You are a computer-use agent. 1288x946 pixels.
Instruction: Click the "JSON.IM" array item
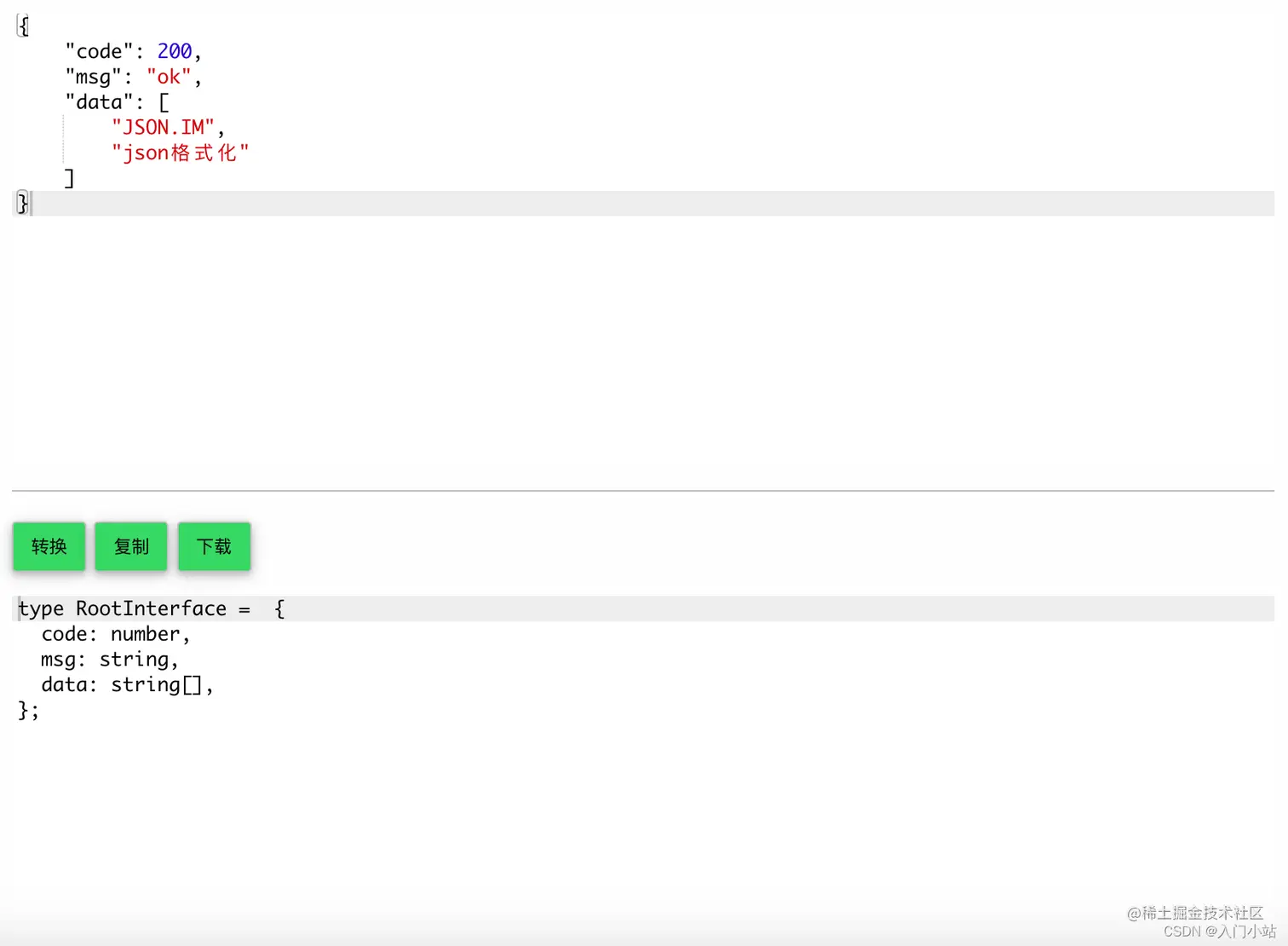coord(164,126)
